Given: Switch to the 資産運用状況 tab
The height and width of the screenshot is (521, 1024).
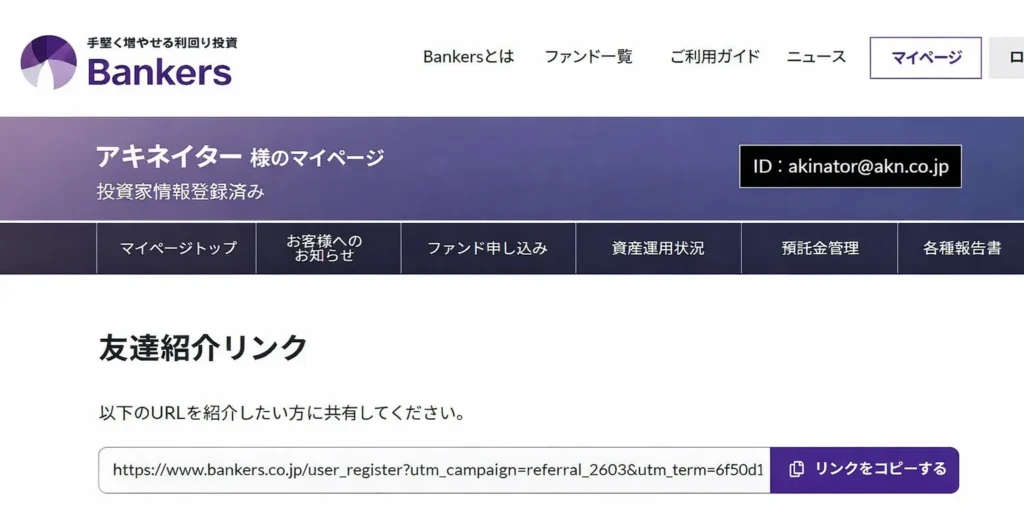Looking at the screenshot, I should (x=658, y=248).
